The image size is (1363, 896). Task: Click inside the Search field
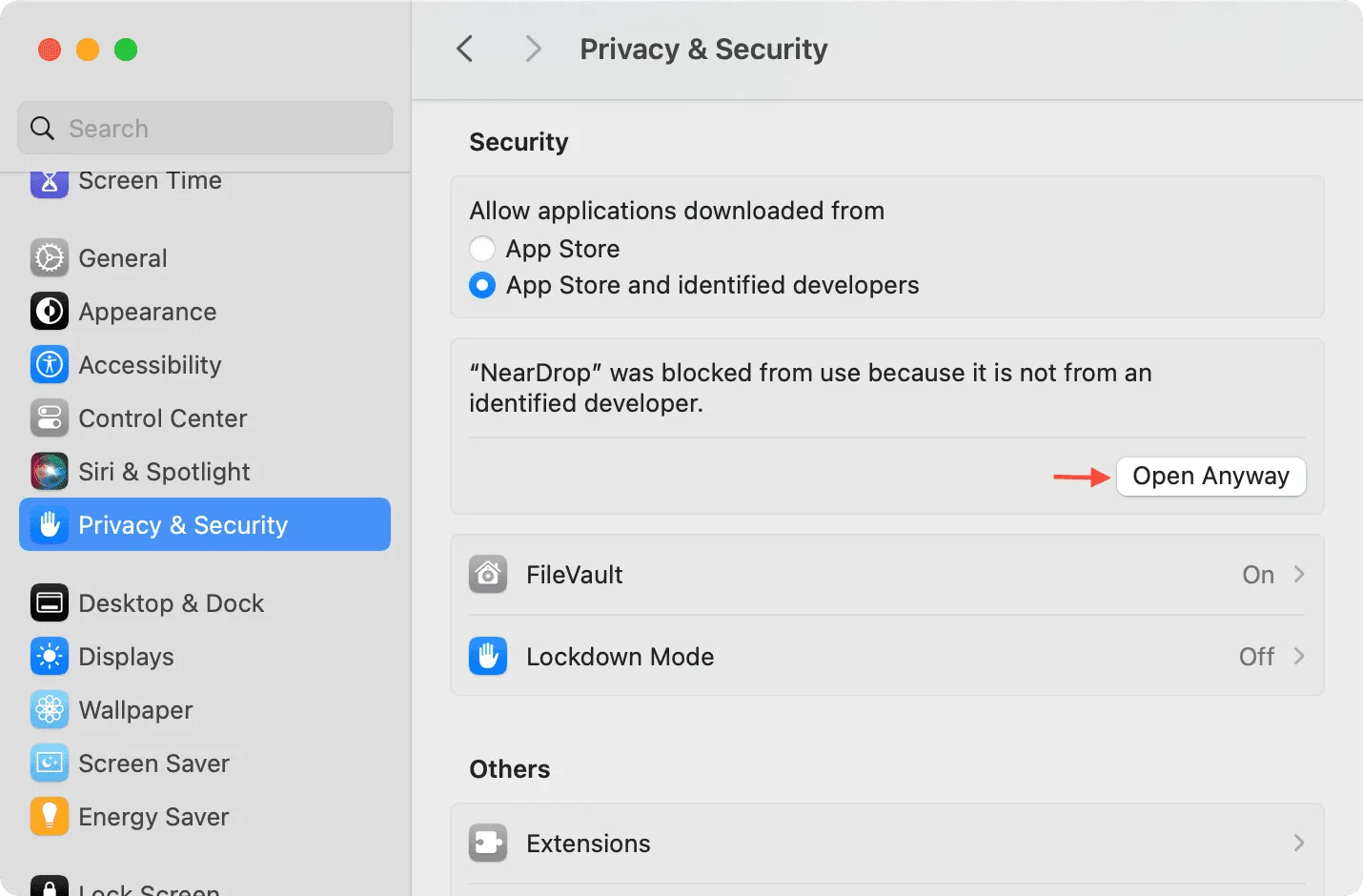[205, 128]
